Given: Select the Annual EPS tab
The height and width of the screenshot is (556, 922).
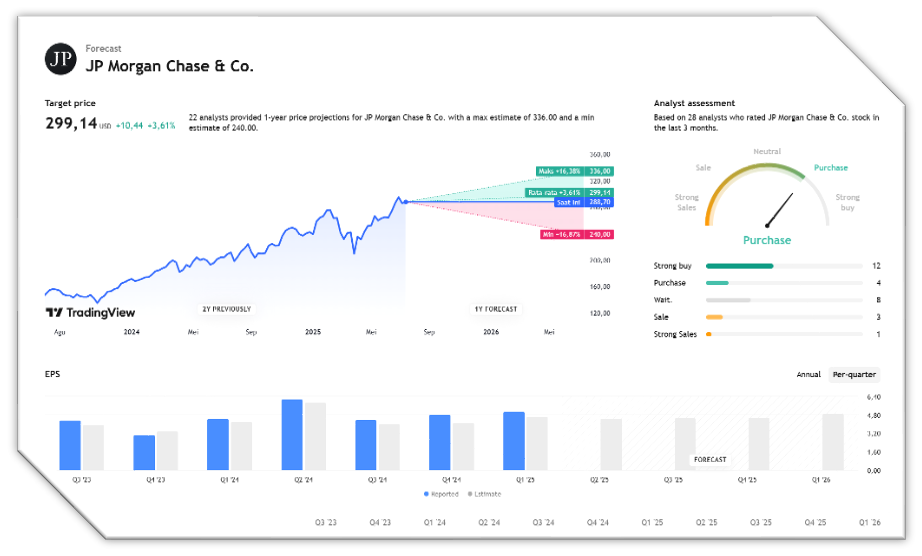Looking at the screenshot, I should (809, 374).
